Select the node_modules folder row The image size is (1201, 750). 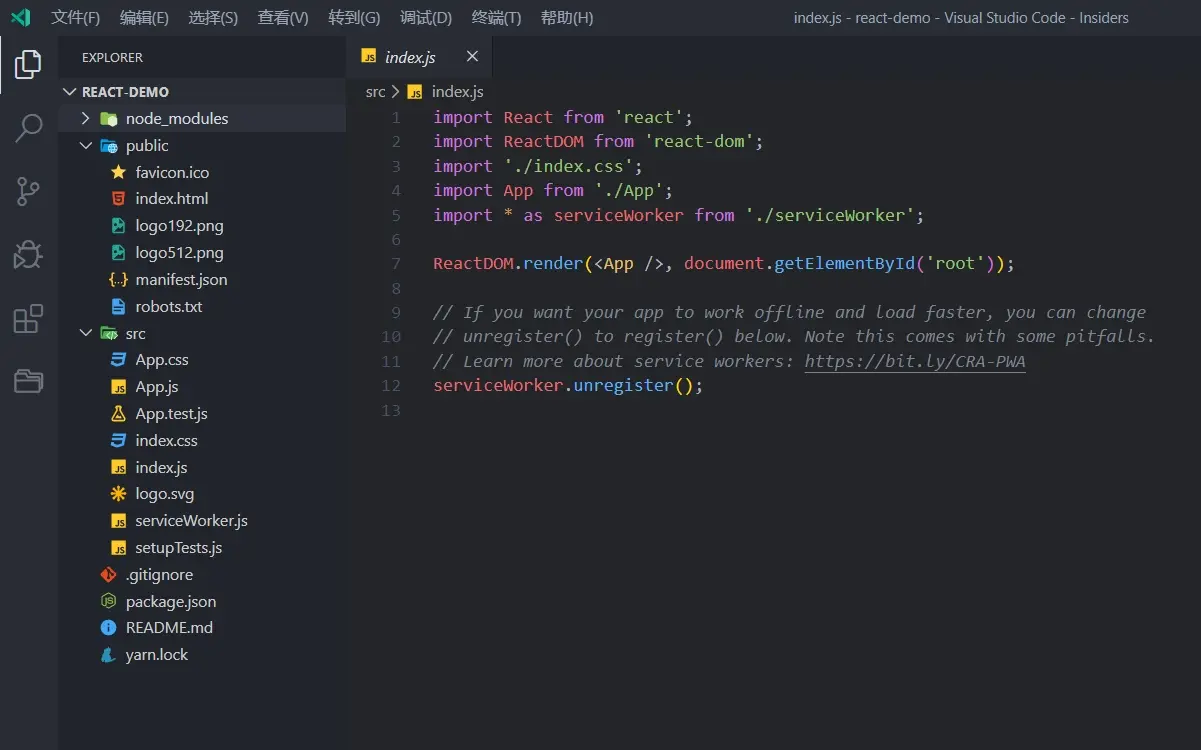click(x=202, y=118)
